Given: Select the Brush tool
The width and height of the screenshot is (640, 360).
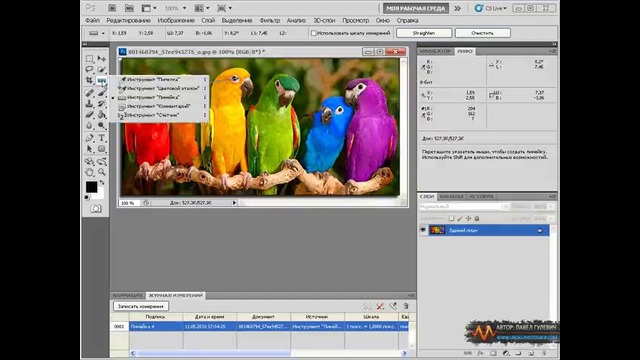Looking at the screenshot, I should coord(102,93).
